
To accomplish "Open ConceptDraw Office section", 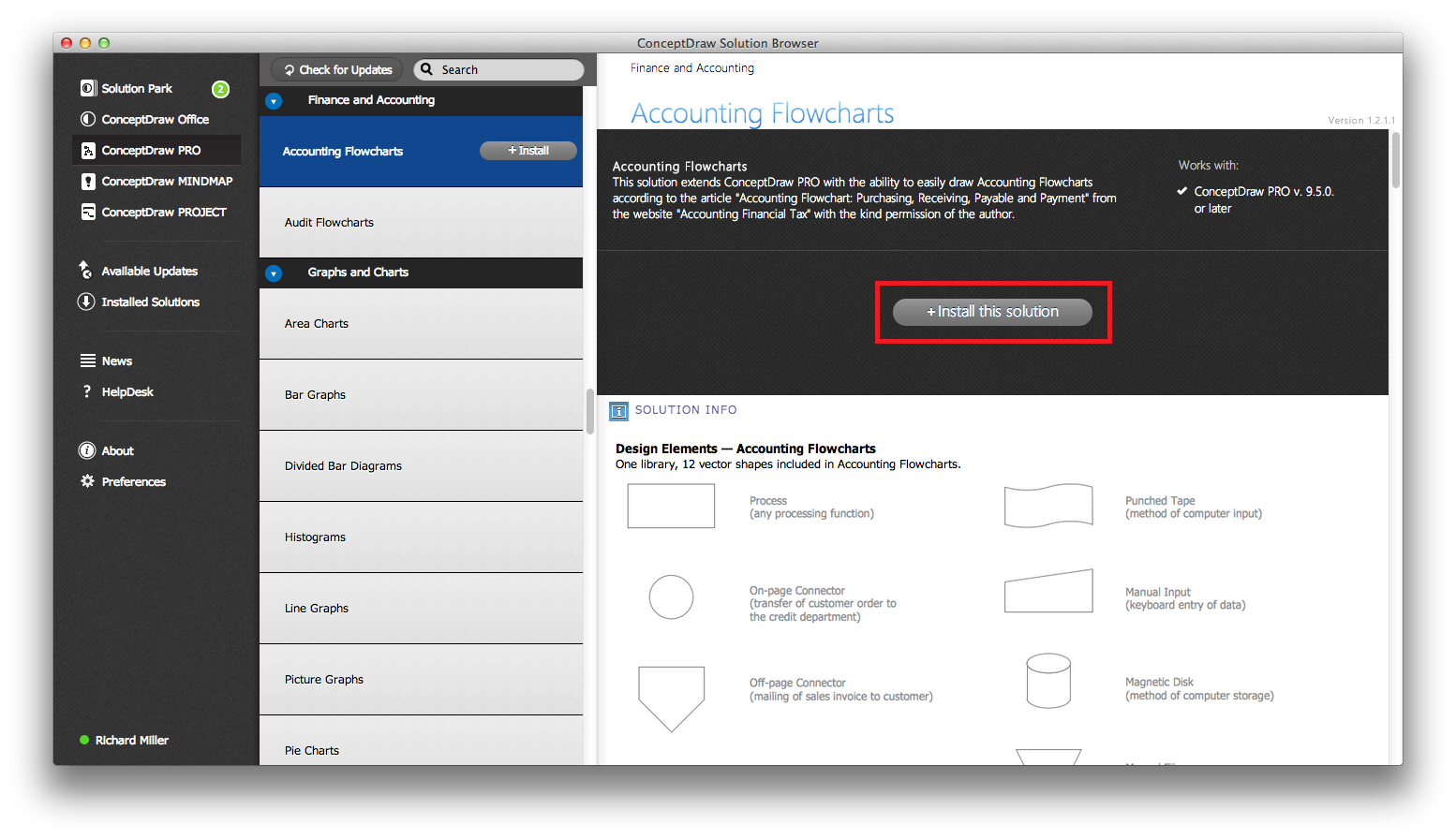I will click(156, 119).
